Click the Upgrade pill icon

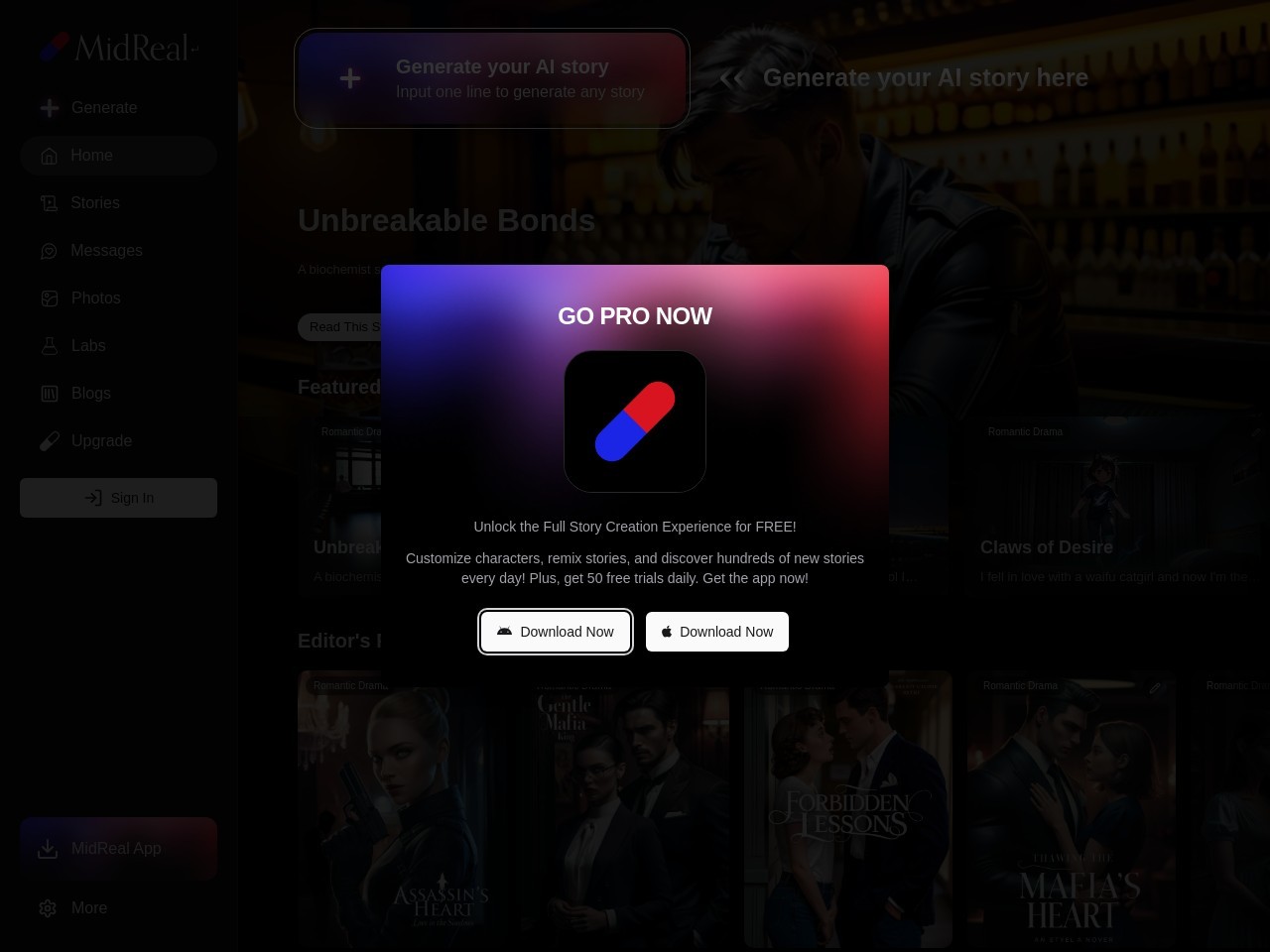[x=49, y=441]
